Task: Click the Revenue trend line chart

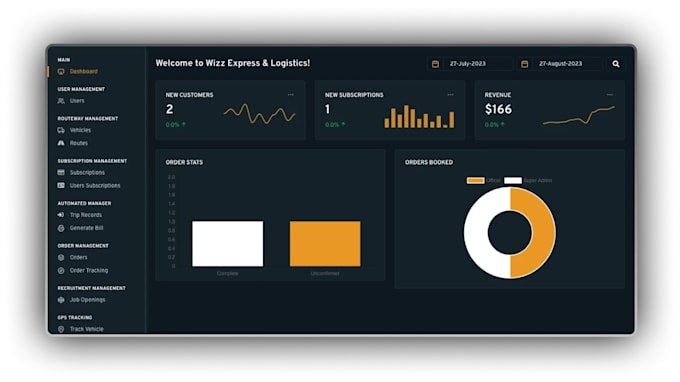Action: point(579,115)
